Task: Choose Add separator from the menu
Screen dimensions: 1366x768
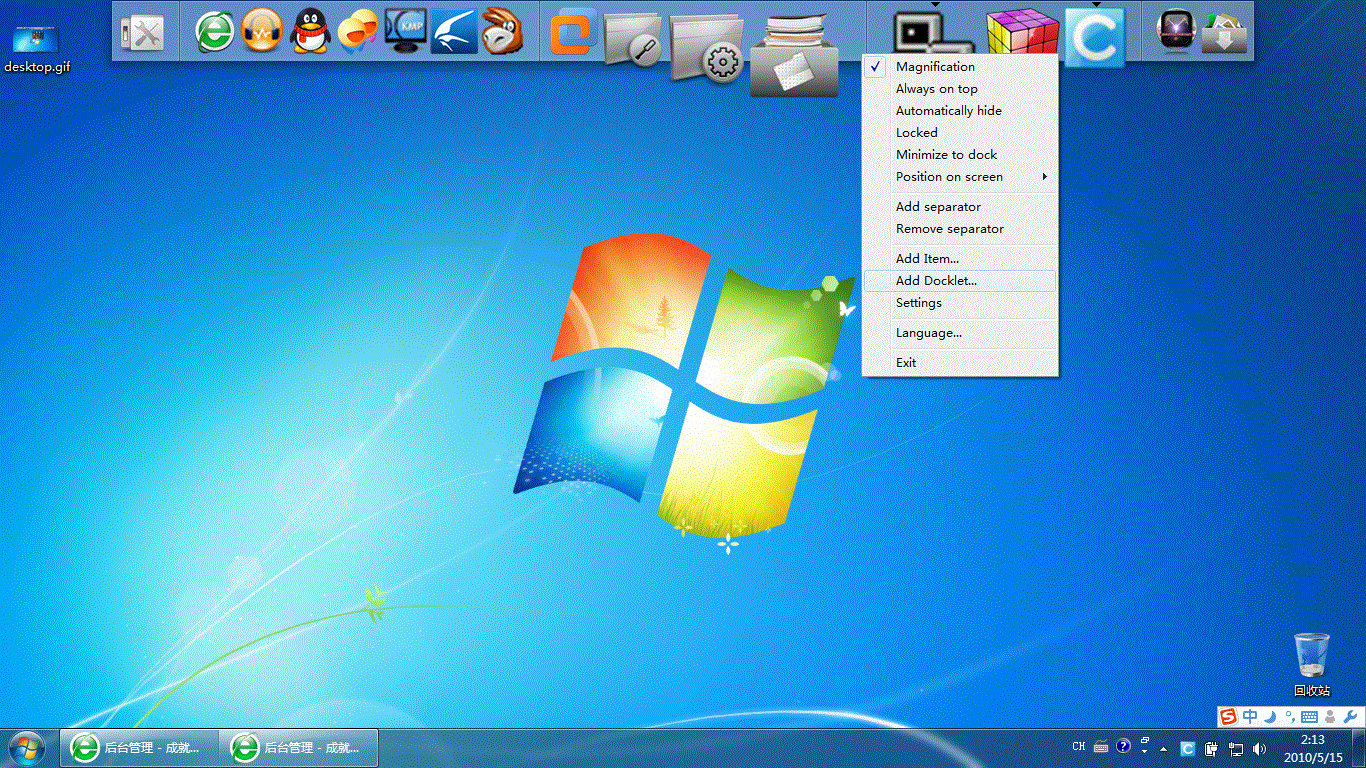Action: 960,207
